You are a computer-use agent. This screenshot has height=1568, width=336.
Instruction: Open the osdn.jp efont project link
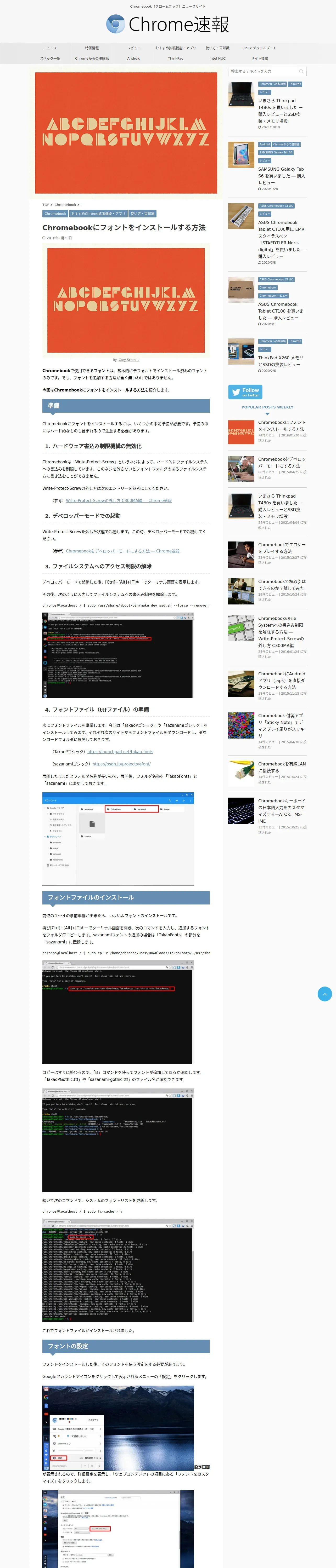point(121,764)
